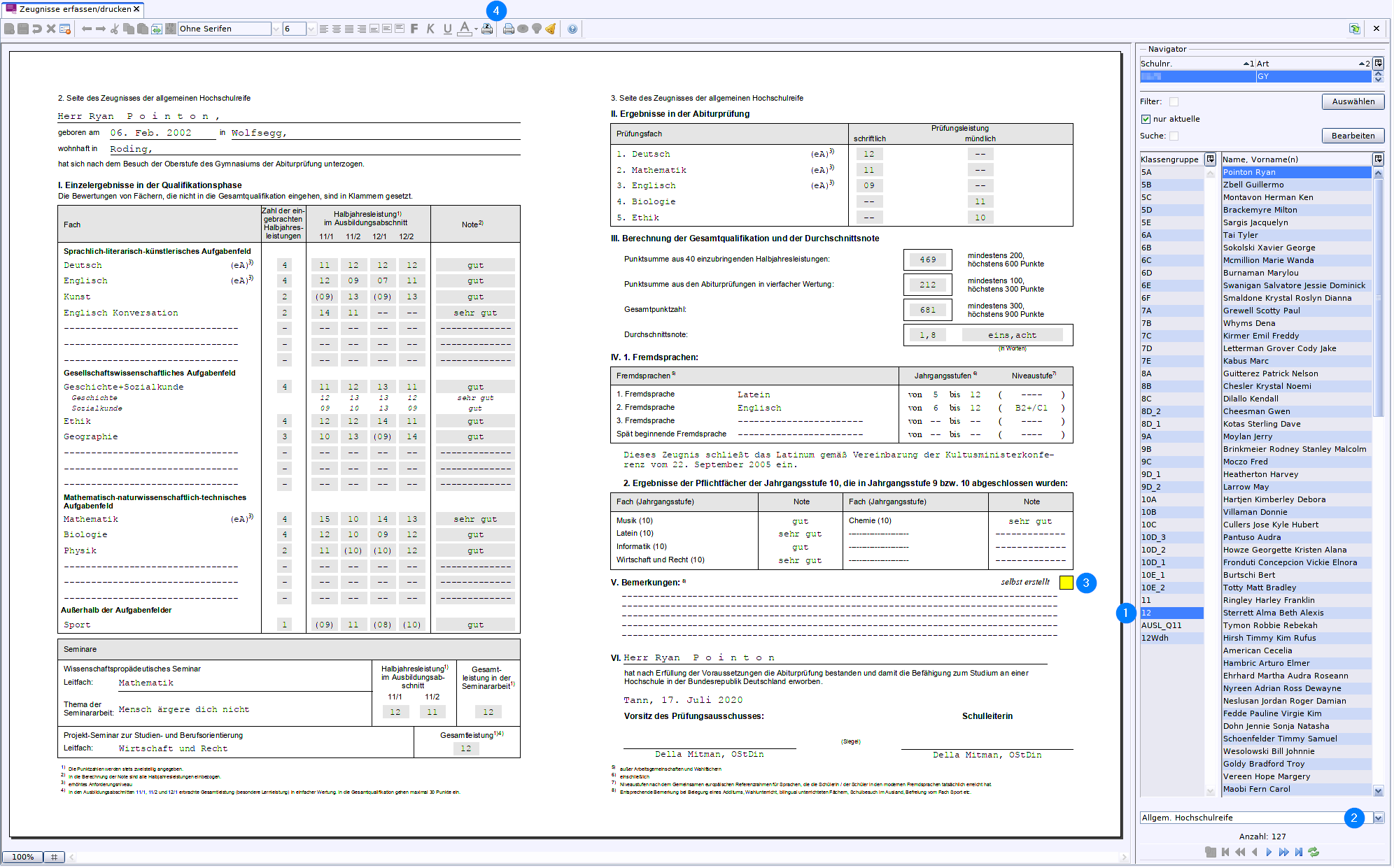Screen dimensions: 1394x868
Task: Toggle italic formatting (K icon)
Action: point(430,29)
